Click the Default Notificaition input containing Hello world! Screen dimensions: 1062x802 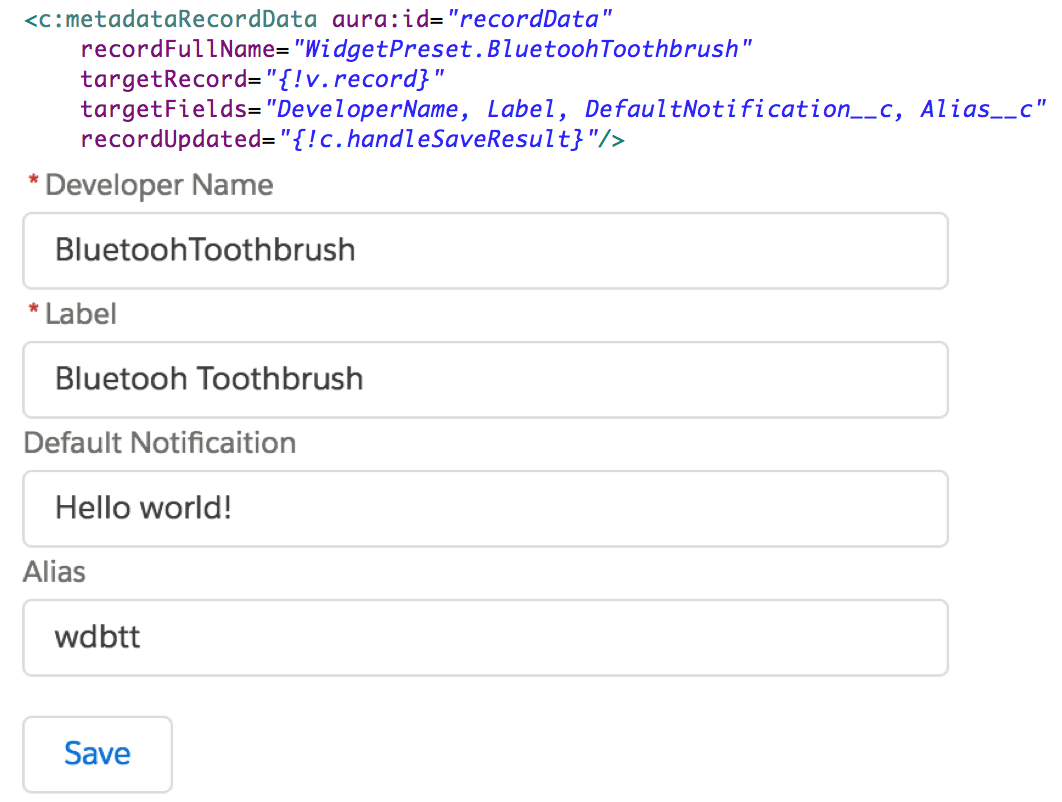click(x=485, y=508)
